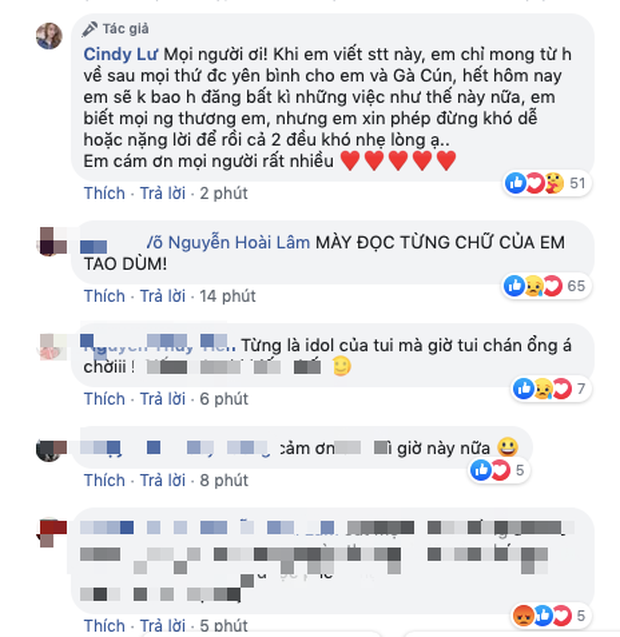620x637 pixels.
Task: Click Thích under the 14 phút comment
Action: click(x=104, y=296)
